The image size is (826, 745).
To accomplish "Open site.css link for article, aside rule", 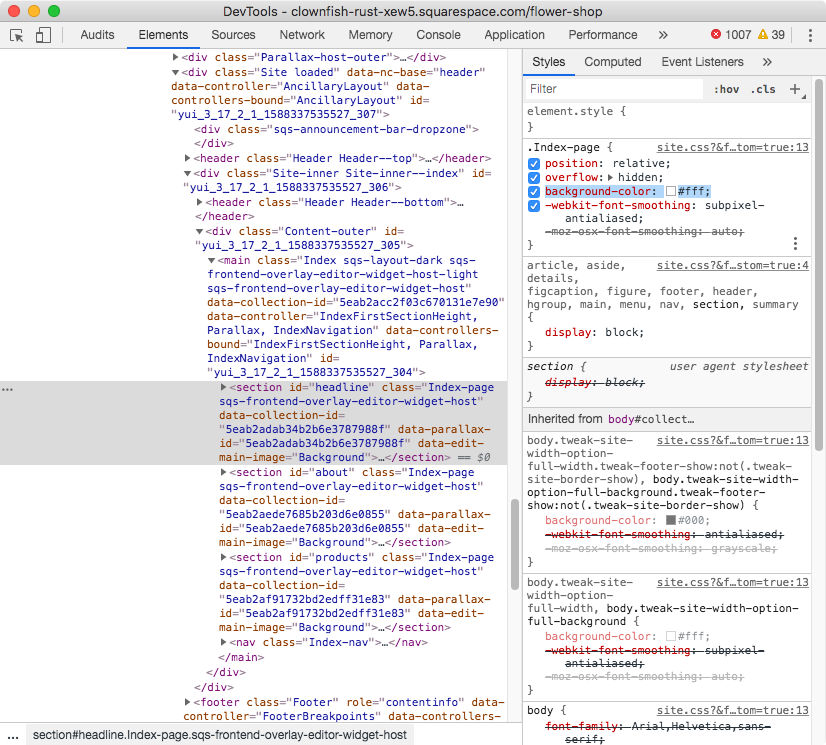I will (x=732, y=266).
